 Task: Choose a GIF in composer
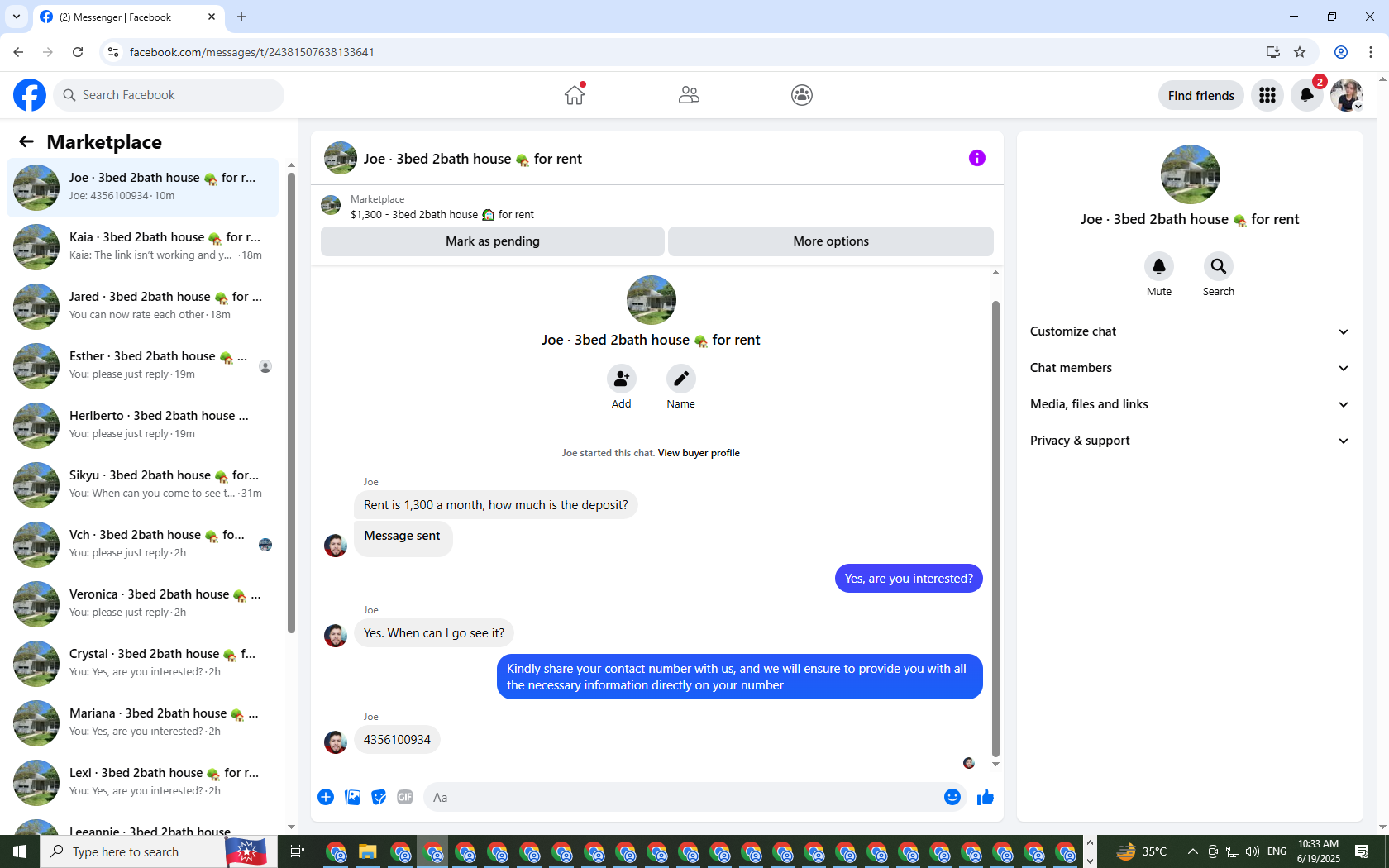coord(405,797)
